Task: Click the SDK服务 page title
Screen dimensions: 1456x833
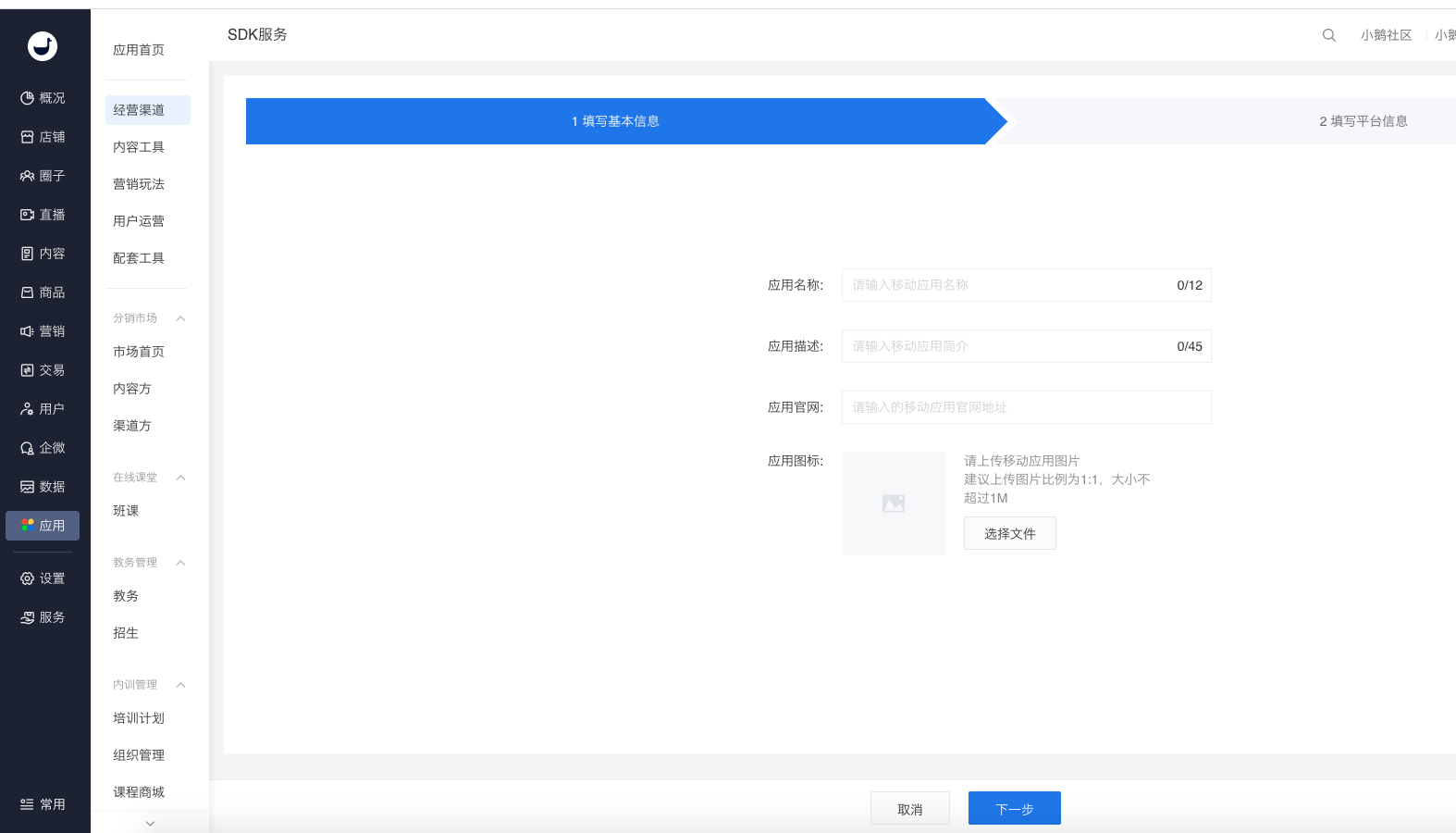Action: pos(257,34)
